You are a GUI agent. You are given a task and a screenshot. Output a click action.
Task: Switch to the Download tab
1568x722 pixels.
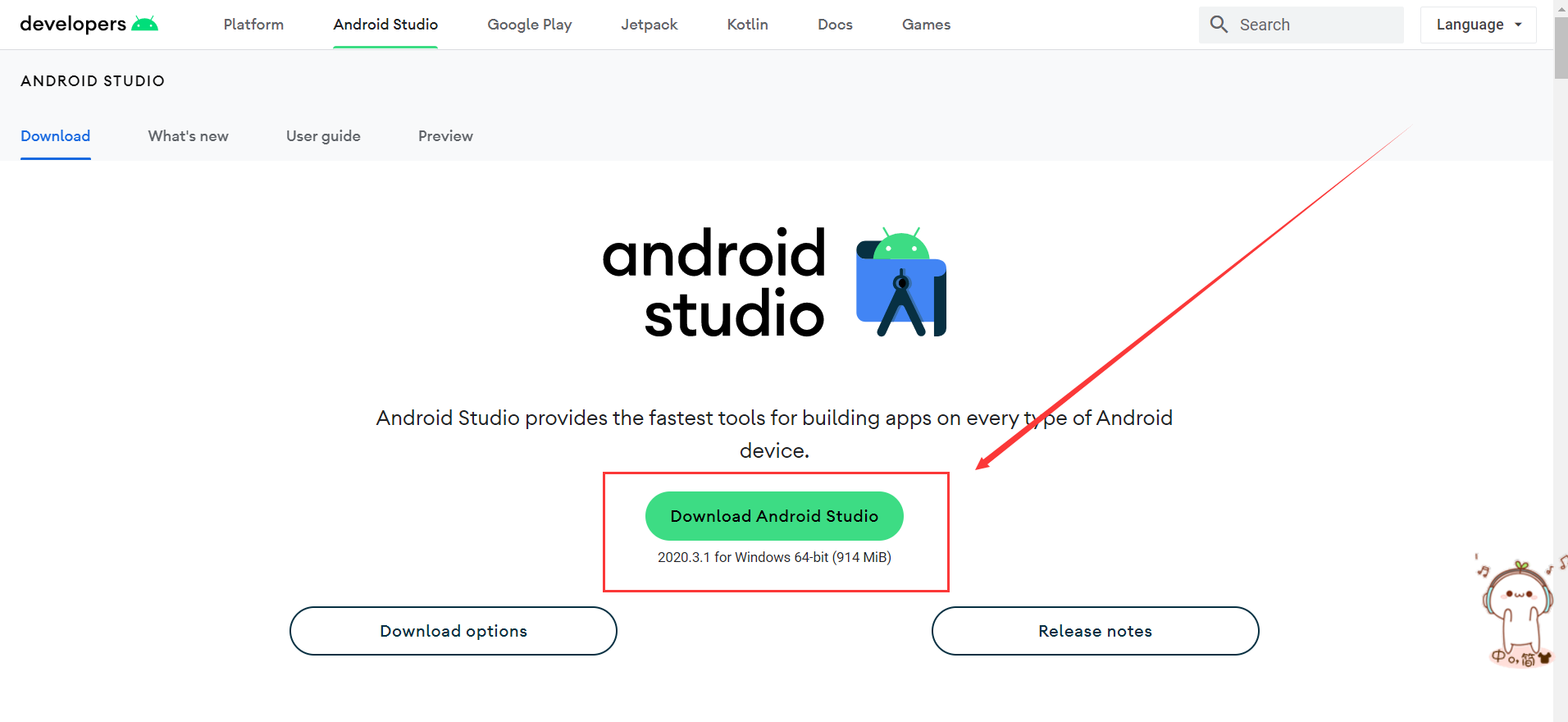[56, 136]
